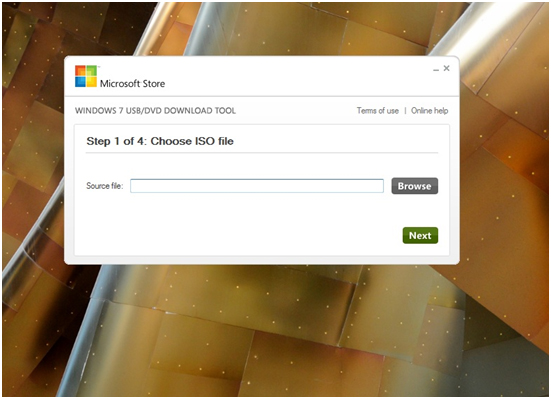Click the Microsoft Store logo icon
This screenshot has width=551, height=399.
tap(86, 76)
